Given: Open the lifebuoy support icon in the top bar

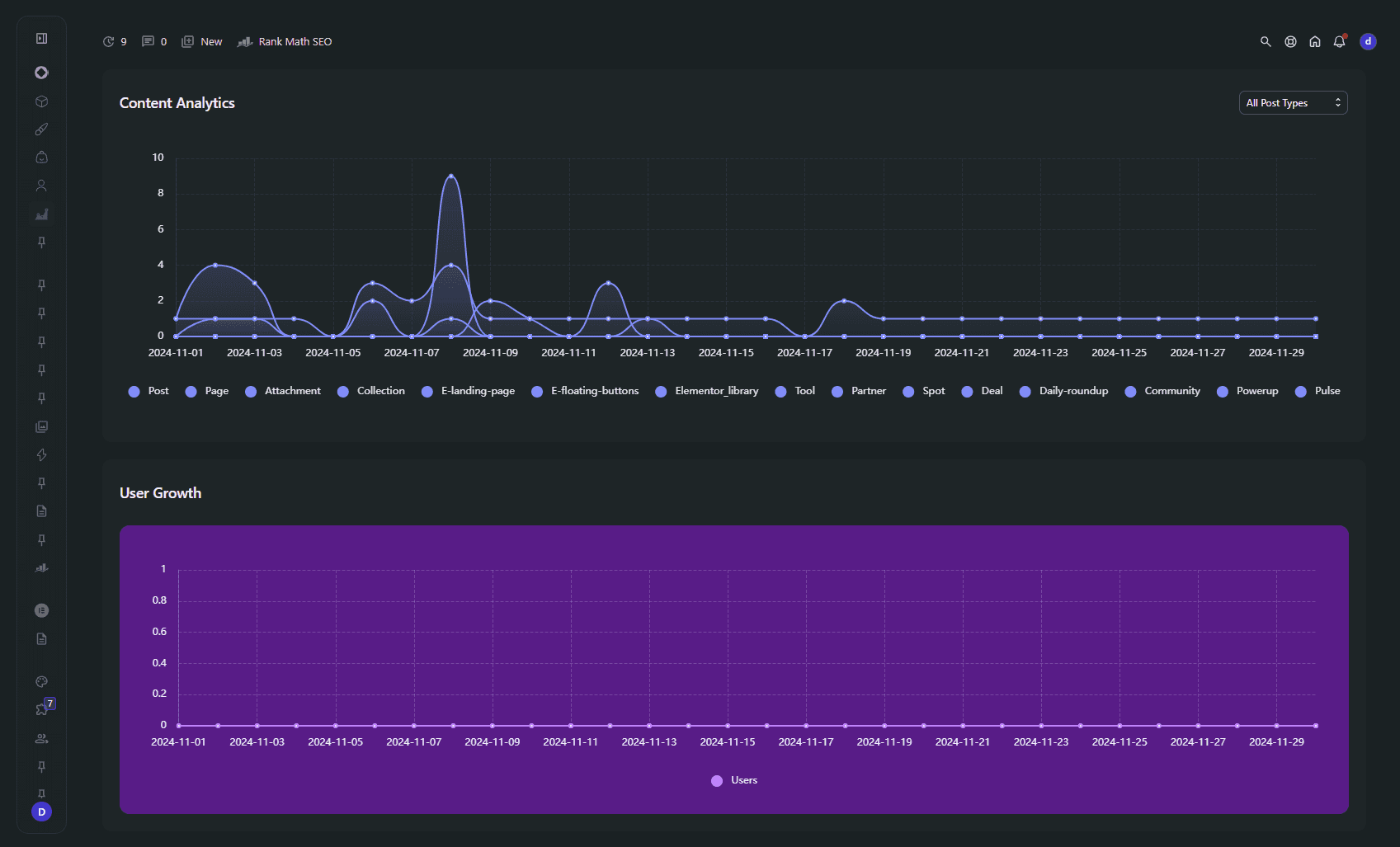Looking at the screenshot, I should coord(1290,41).
